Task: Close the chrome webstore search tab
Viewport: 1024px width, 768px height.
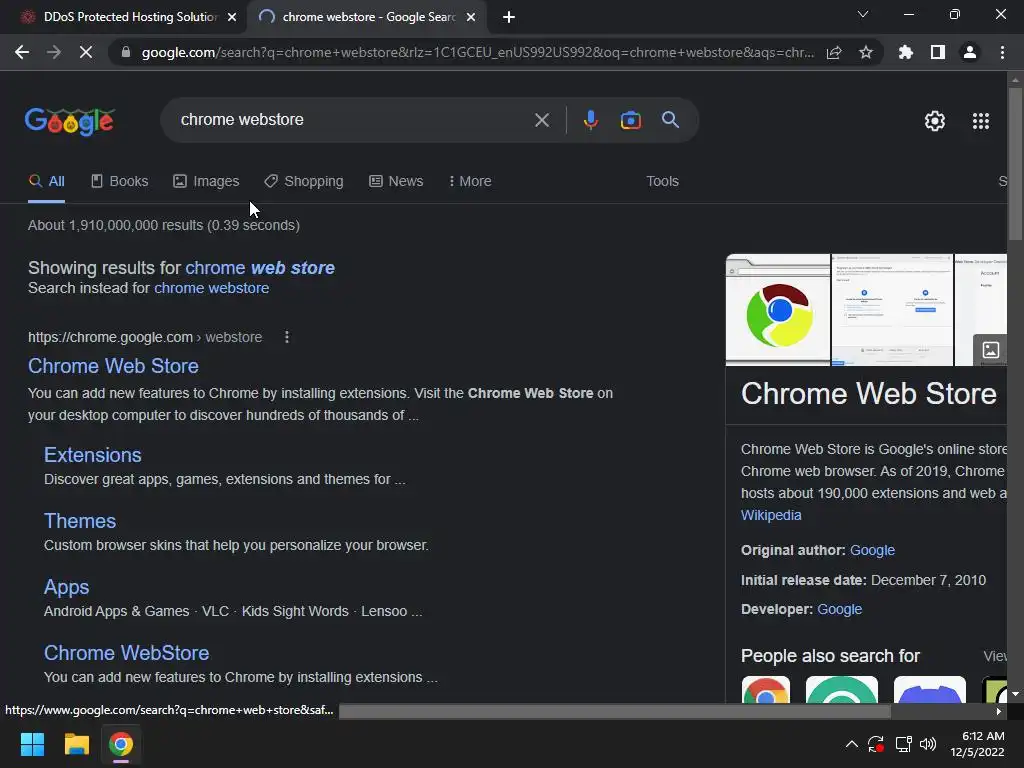Action: click(x=471, y=17)
